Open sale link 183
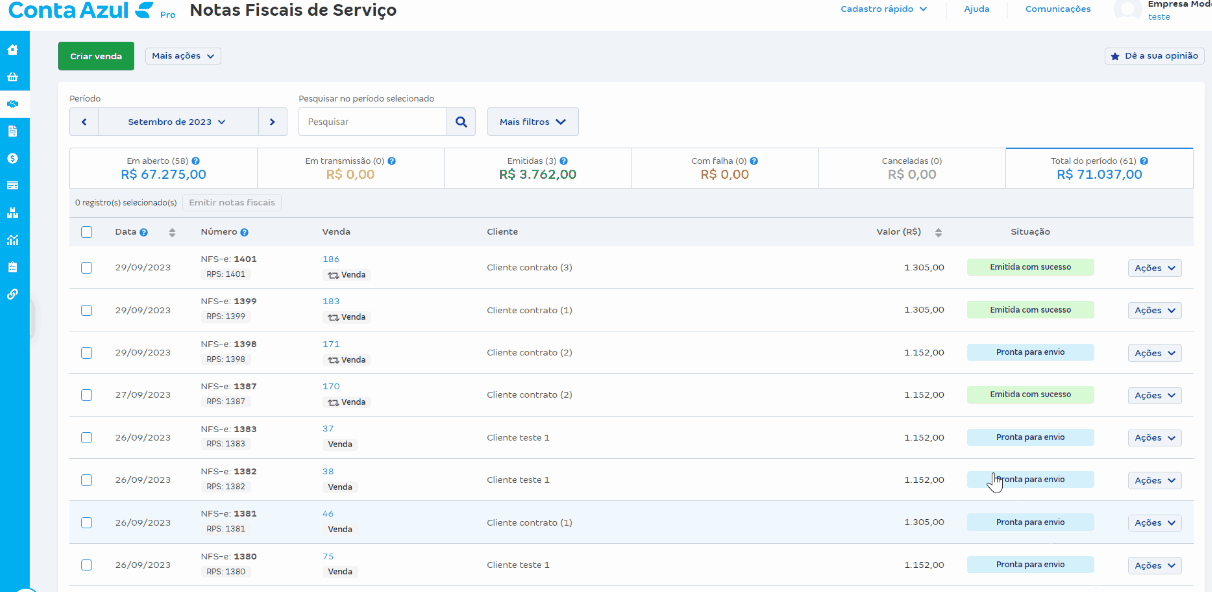Viewport: 1212px width, 592px height. 331,301
